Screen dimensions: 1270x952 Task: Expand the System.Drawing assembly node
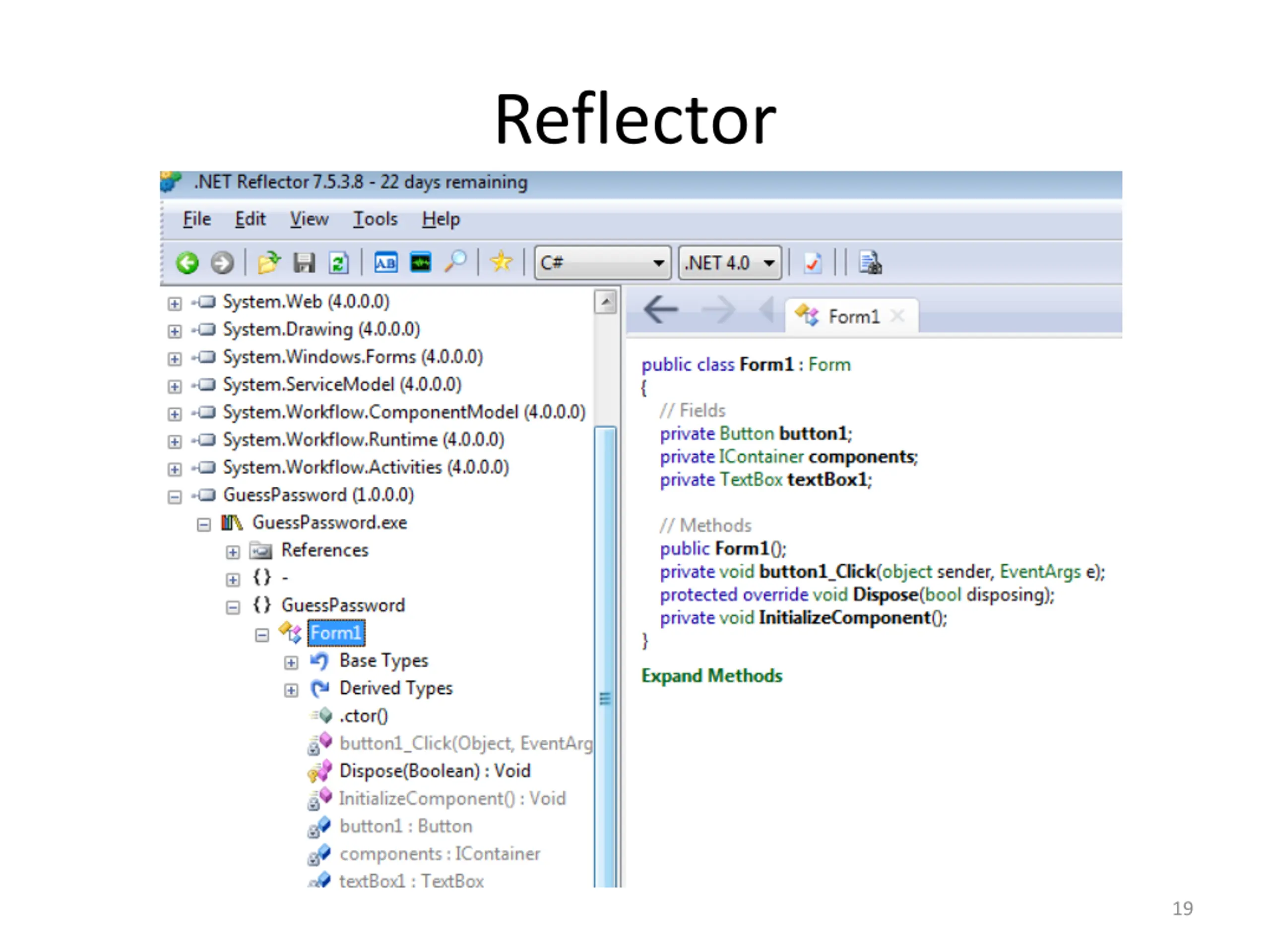coord(175,331)
